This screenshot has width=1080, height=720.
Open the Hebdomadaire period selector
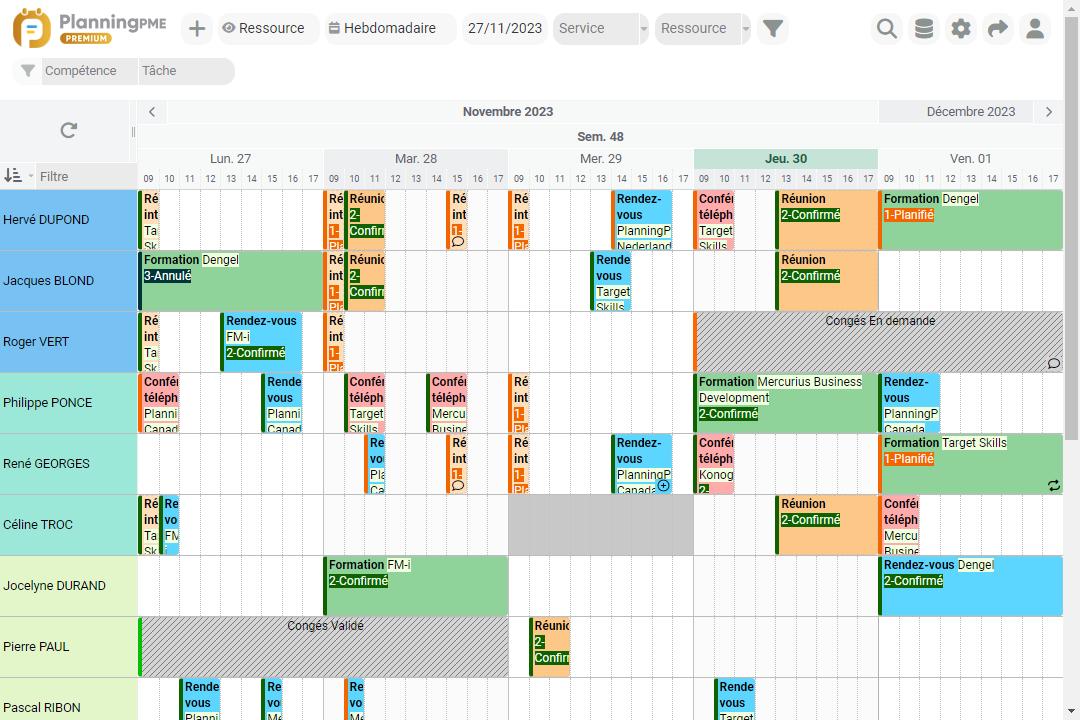click(389, 28)
